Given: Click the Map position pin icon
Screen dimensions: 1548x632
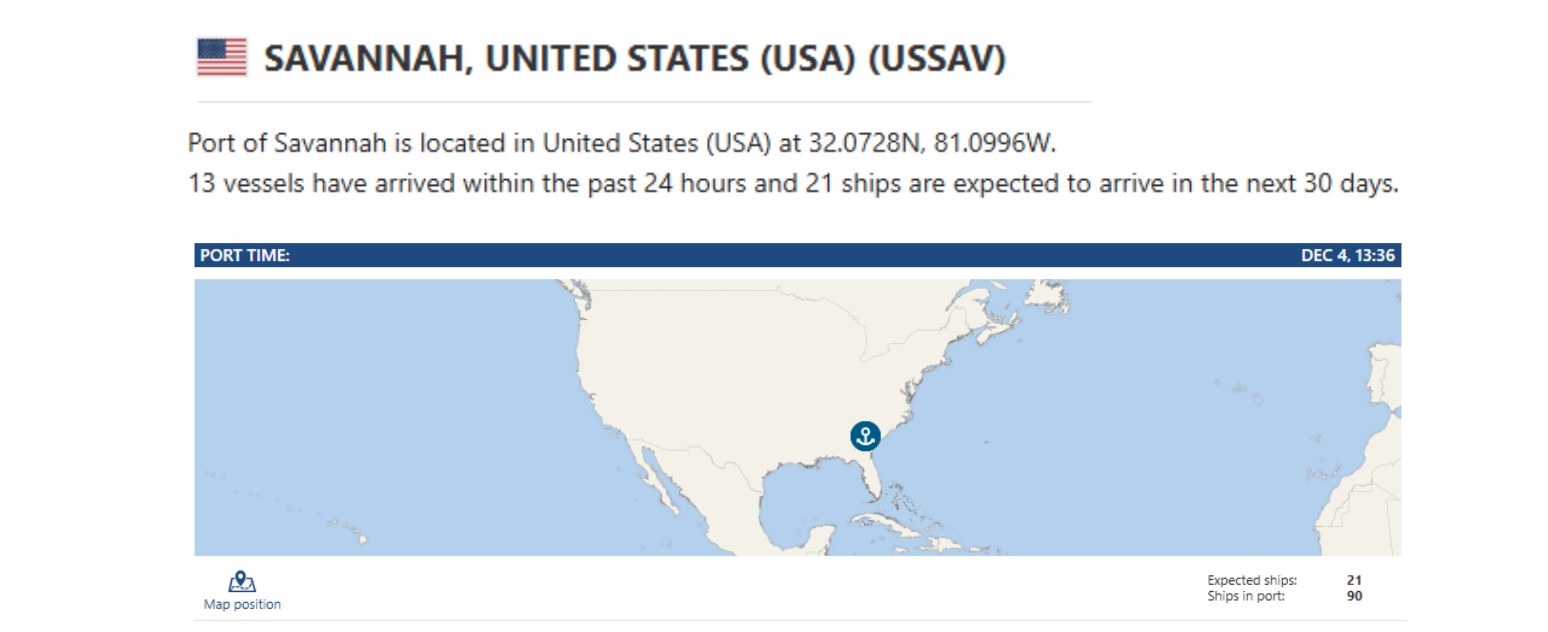Looking at the screenshot, I should click(242, 582).
